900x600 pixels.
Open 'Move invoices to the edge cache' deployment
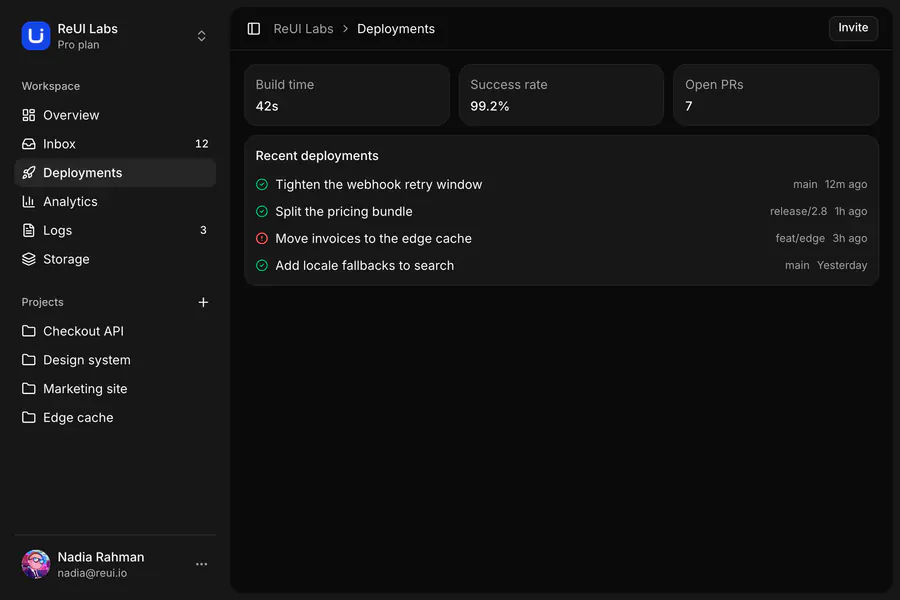[x=561, y=238]
